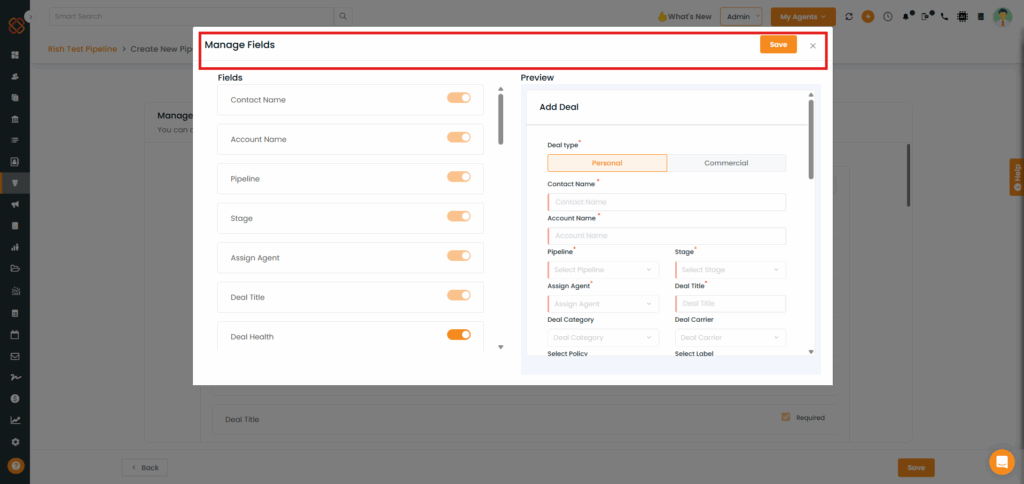
Task: Click the bottom-right page Save button
Action: (916, 468)
